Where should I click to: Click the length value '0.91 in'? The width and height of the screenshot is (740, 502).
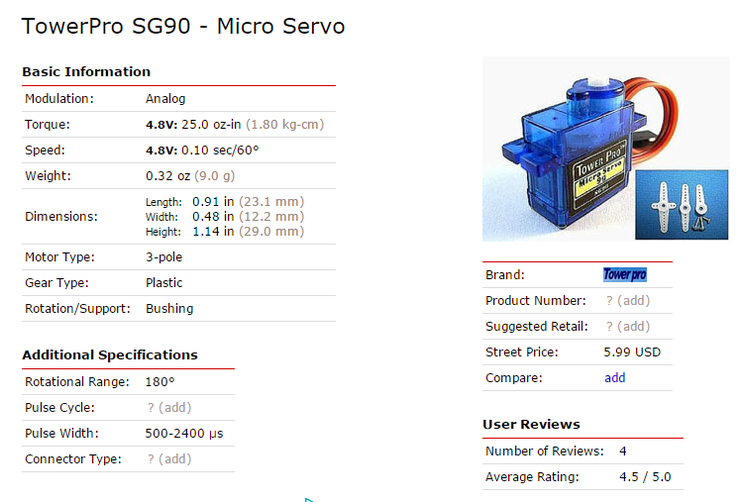(213, 202)
